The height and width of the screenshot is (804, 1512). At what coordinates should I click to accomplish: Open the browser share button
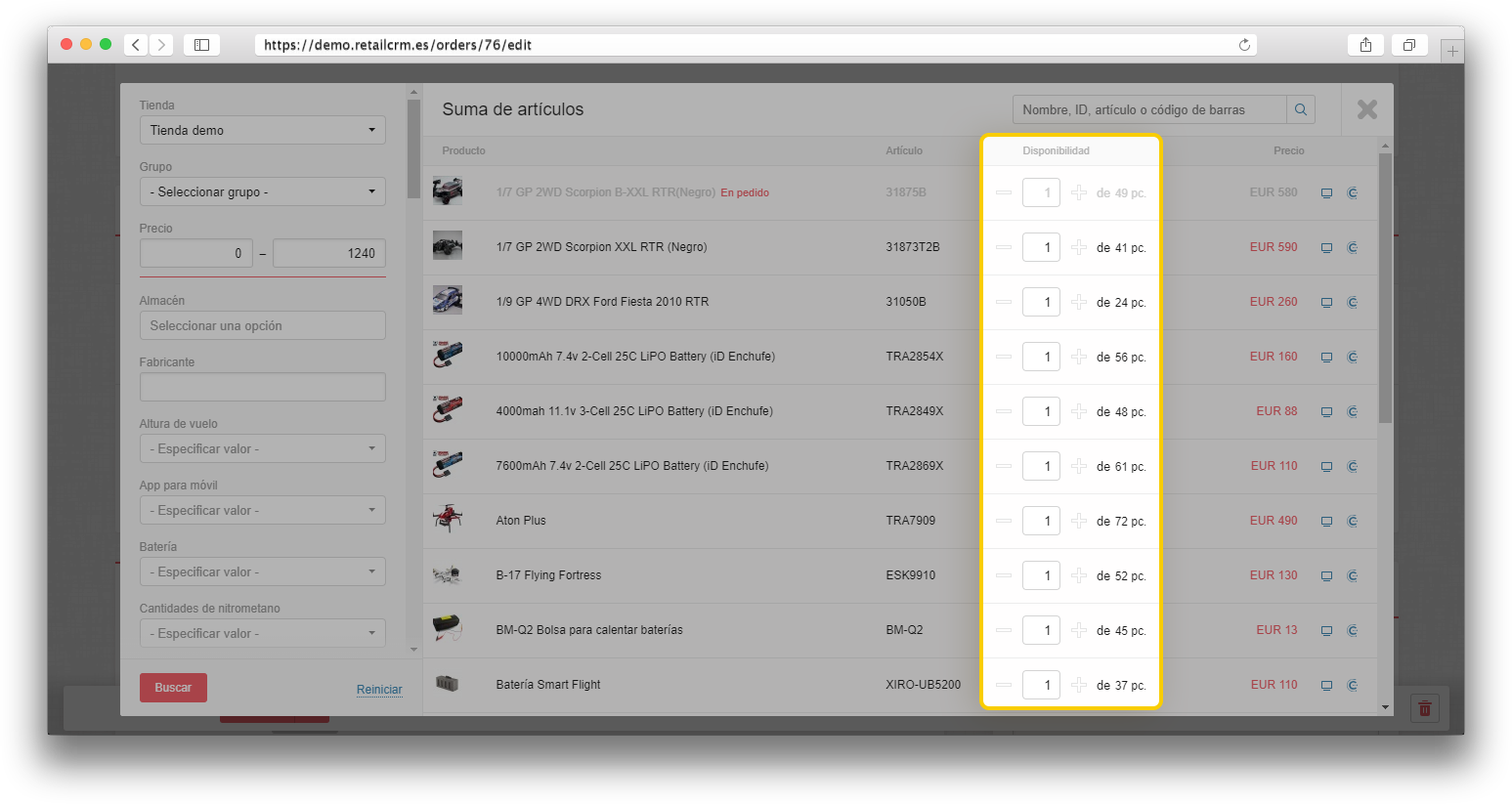[x=1365, y=45]
